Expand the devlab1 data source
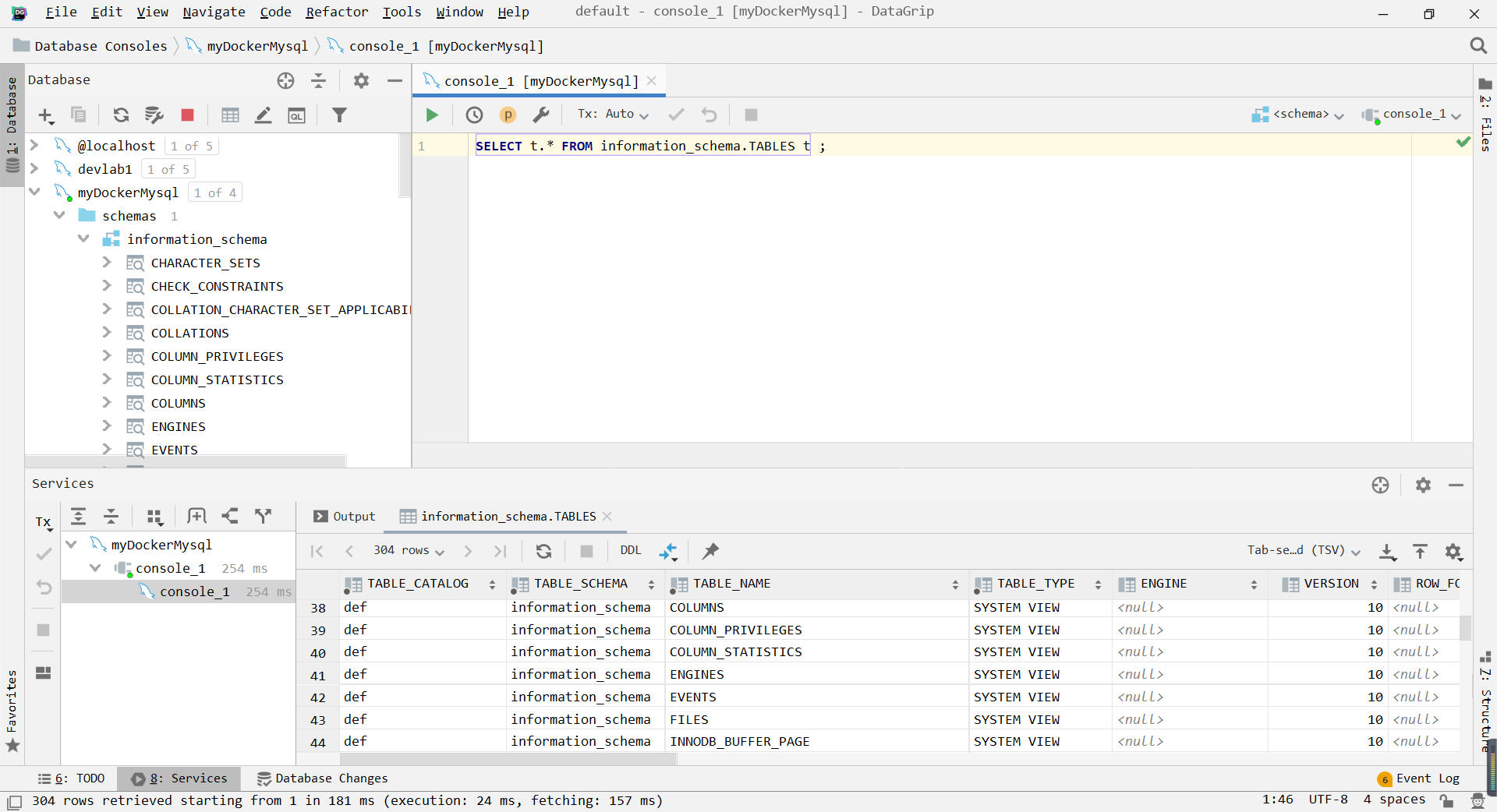 (34, 168)
